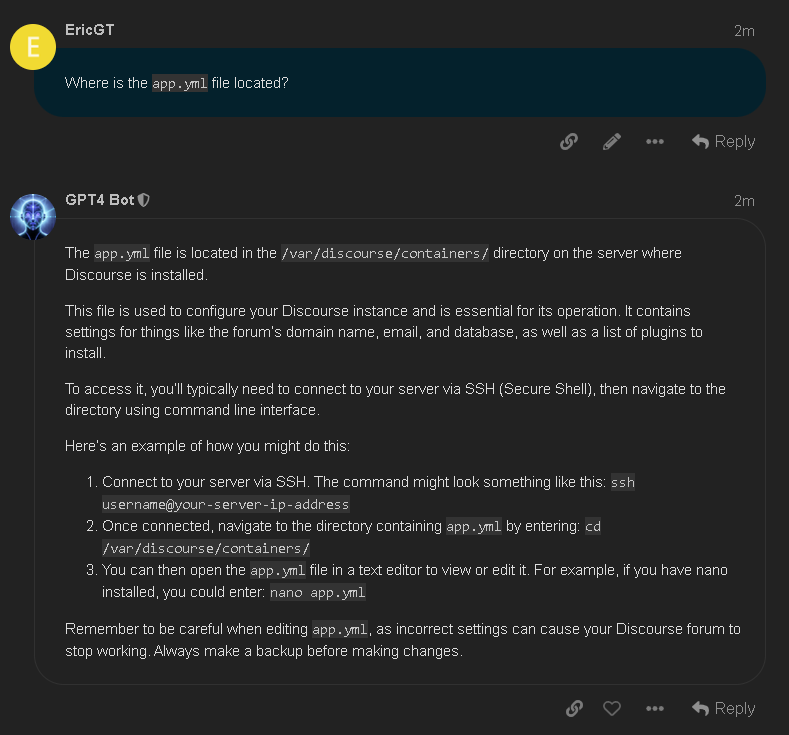Click the ssh code in step one
Viewport: 789px width, 735px height.
(x=622, y=482)
